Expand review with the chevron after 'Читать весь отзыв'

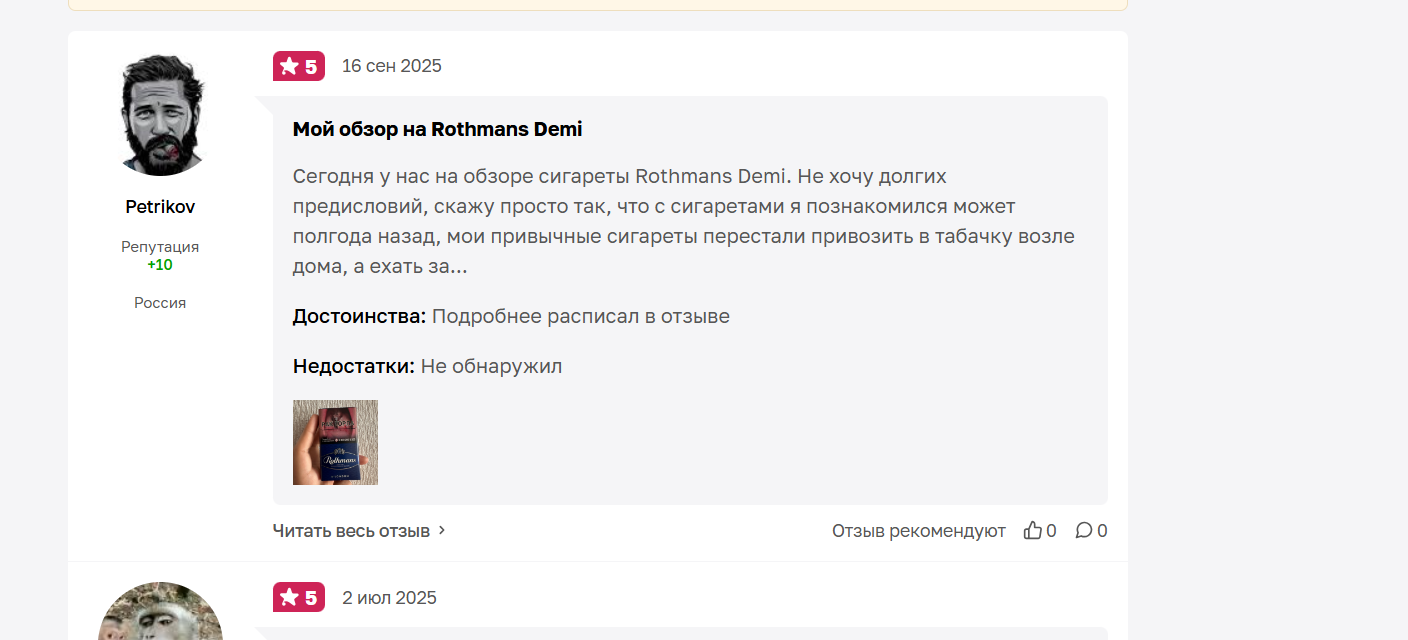442,531
